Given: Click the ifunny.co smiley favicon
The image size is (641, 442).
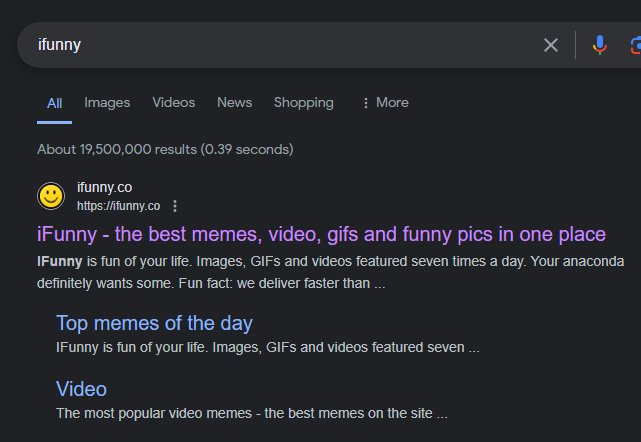Looking at the screenshot, I should tap(51, 196).
